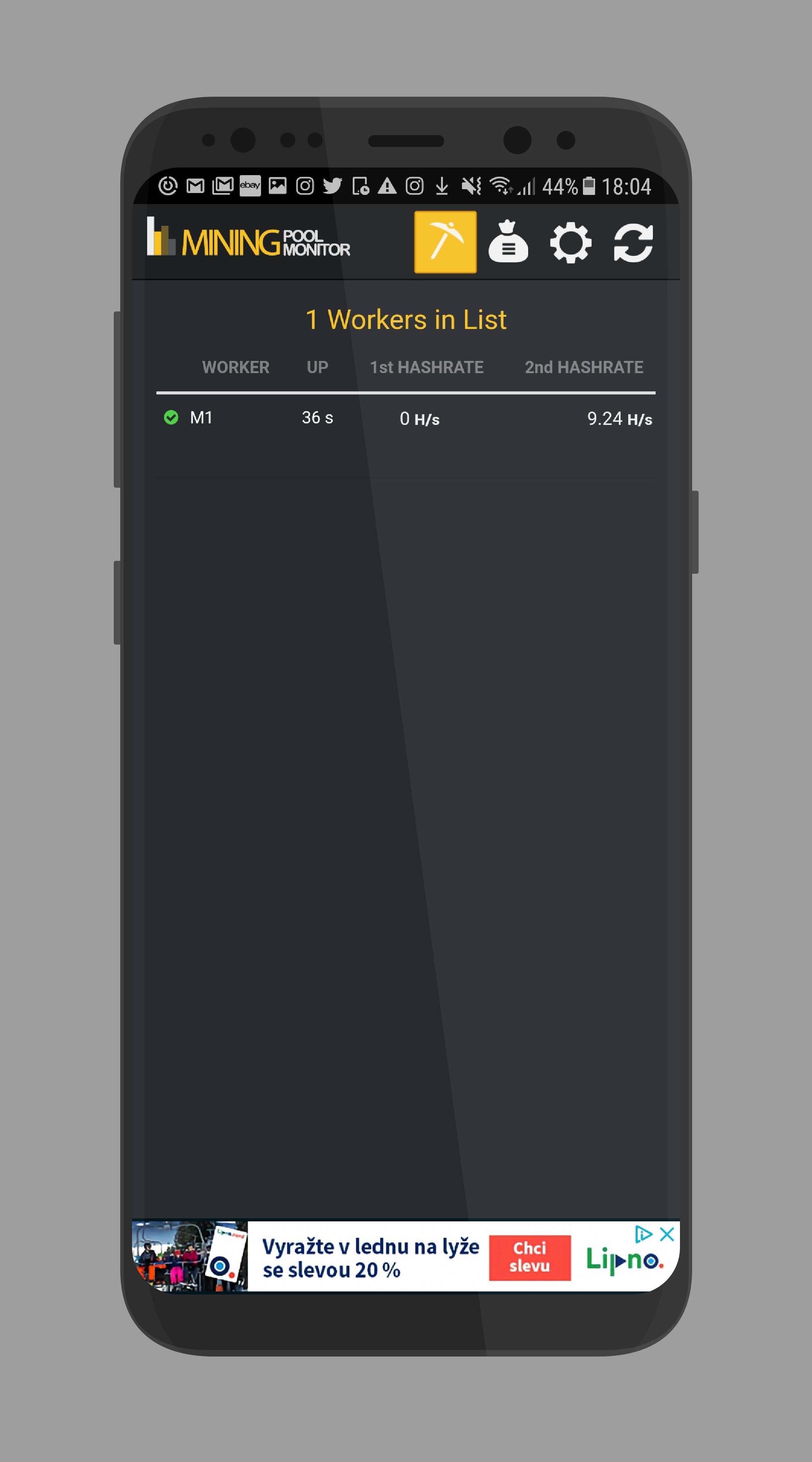Click the WORKER column header
The width and height of the screenshot is (812, 1462).
(235, 367)
